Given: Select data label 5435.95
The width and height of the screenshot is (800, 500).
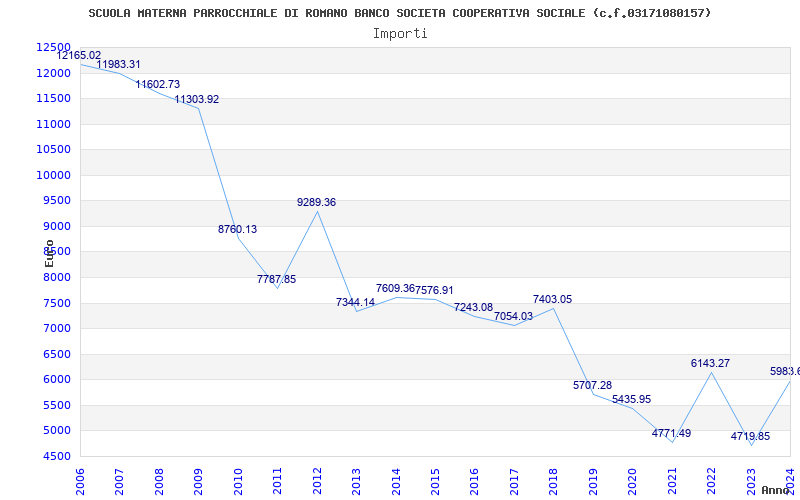Looking at the screenshot, I should point(632,399).
